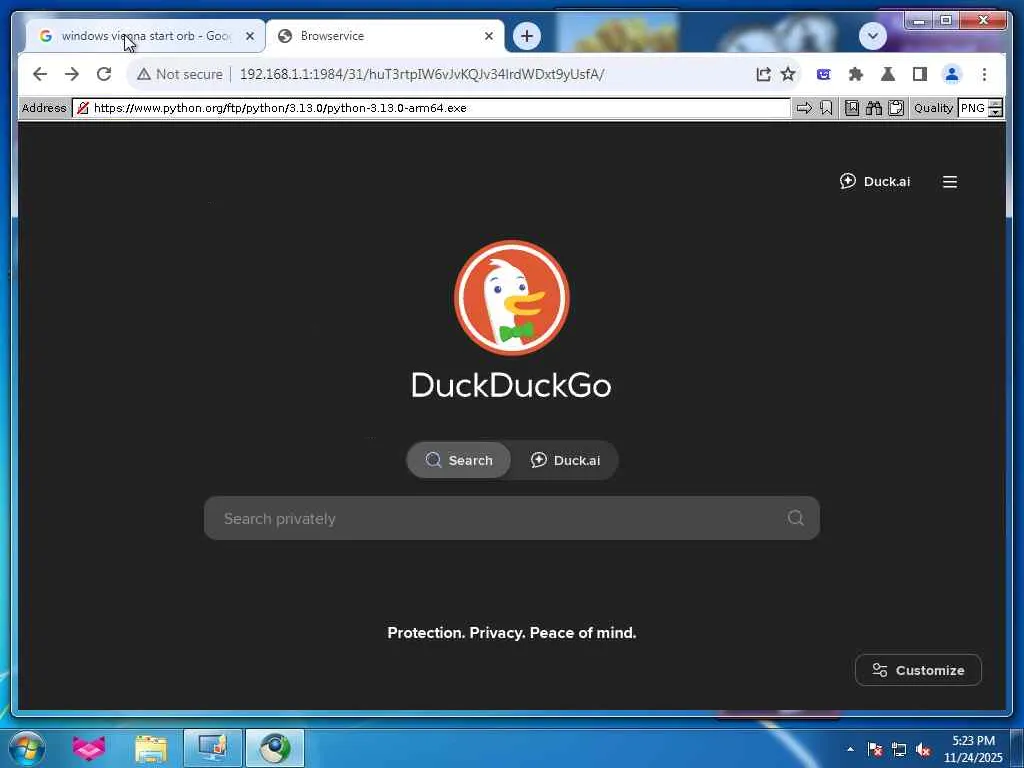Close the Browservice tab
1024x768 pixels.
[x=488, y=36]
